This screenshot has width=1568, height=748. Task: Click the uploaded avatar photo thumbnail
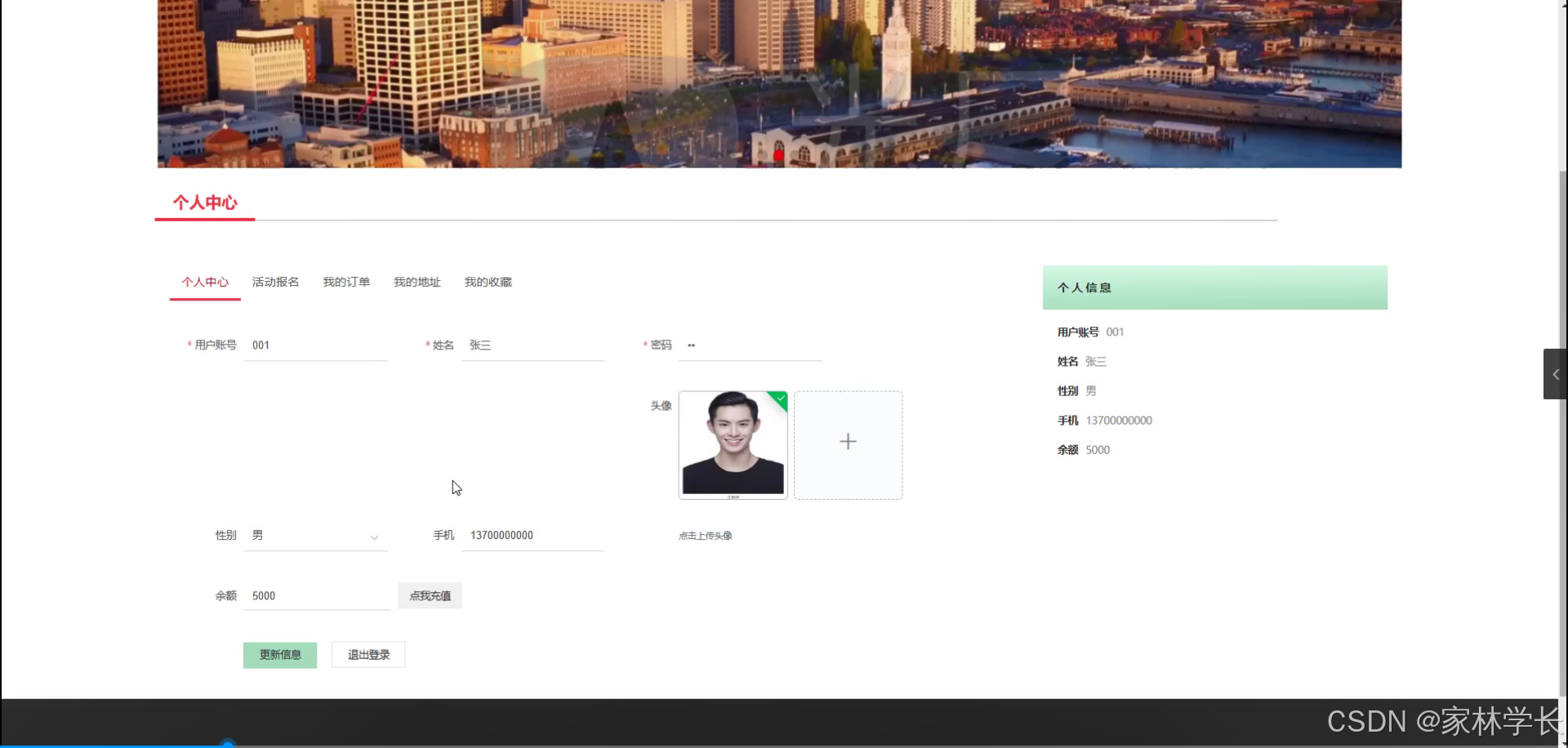pos(733,445)
